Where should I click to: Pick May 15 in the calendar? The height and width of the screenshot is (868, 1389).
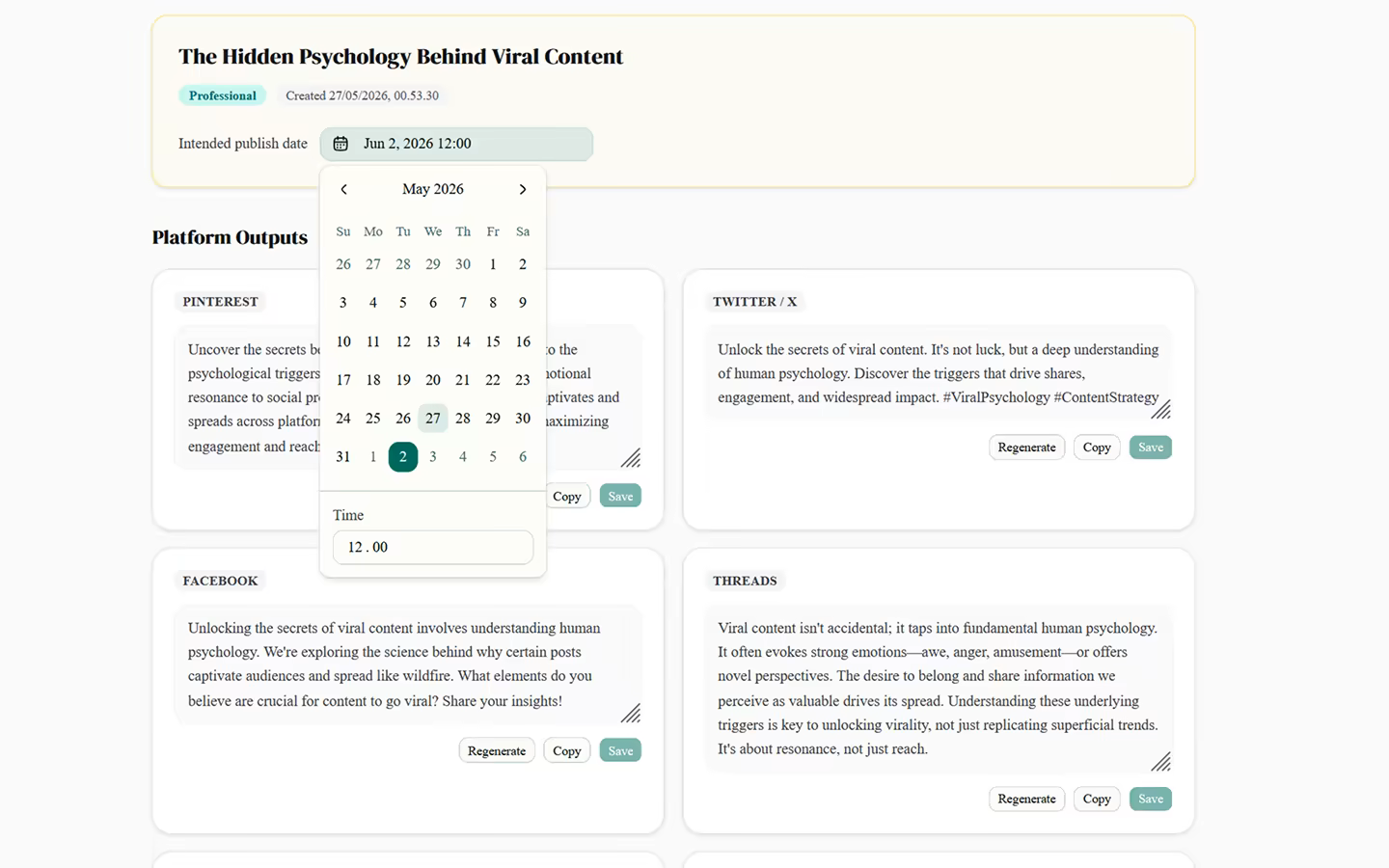[x=493, y=341]
